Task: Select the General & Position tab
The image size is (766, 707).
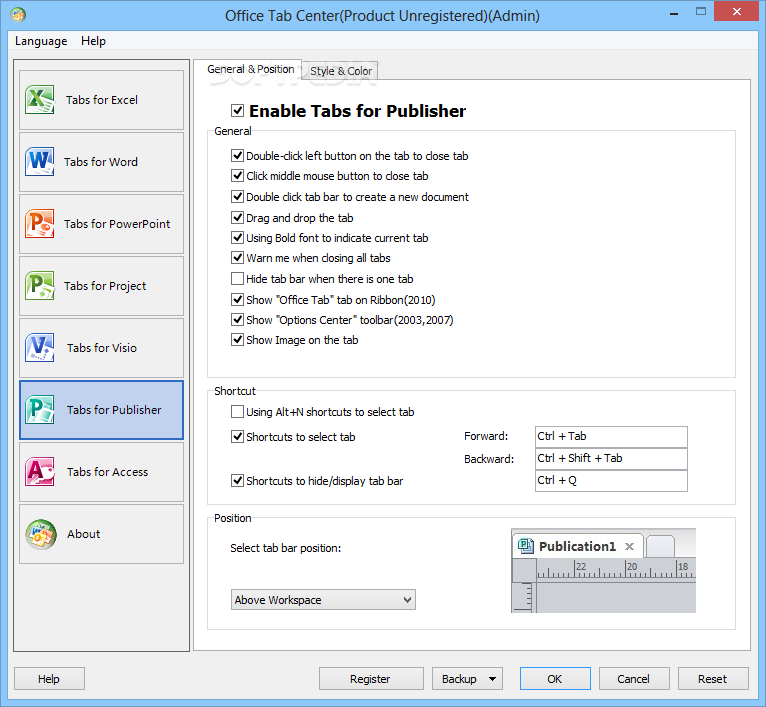Action: click(250, 69)
